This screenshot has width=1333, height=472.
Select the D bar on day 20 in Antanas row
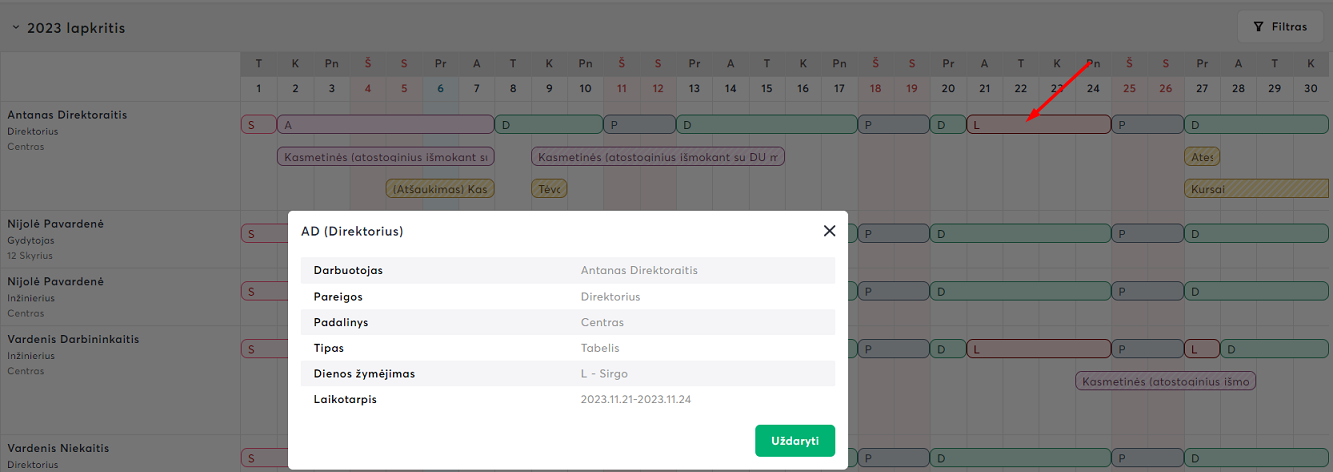point(947,125)
